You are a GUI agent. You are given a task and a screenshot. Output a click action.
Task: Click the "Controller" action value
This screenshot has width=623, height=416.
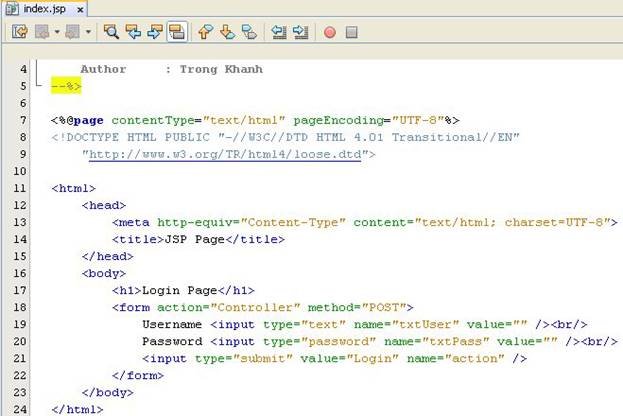[x=255, y=307]
